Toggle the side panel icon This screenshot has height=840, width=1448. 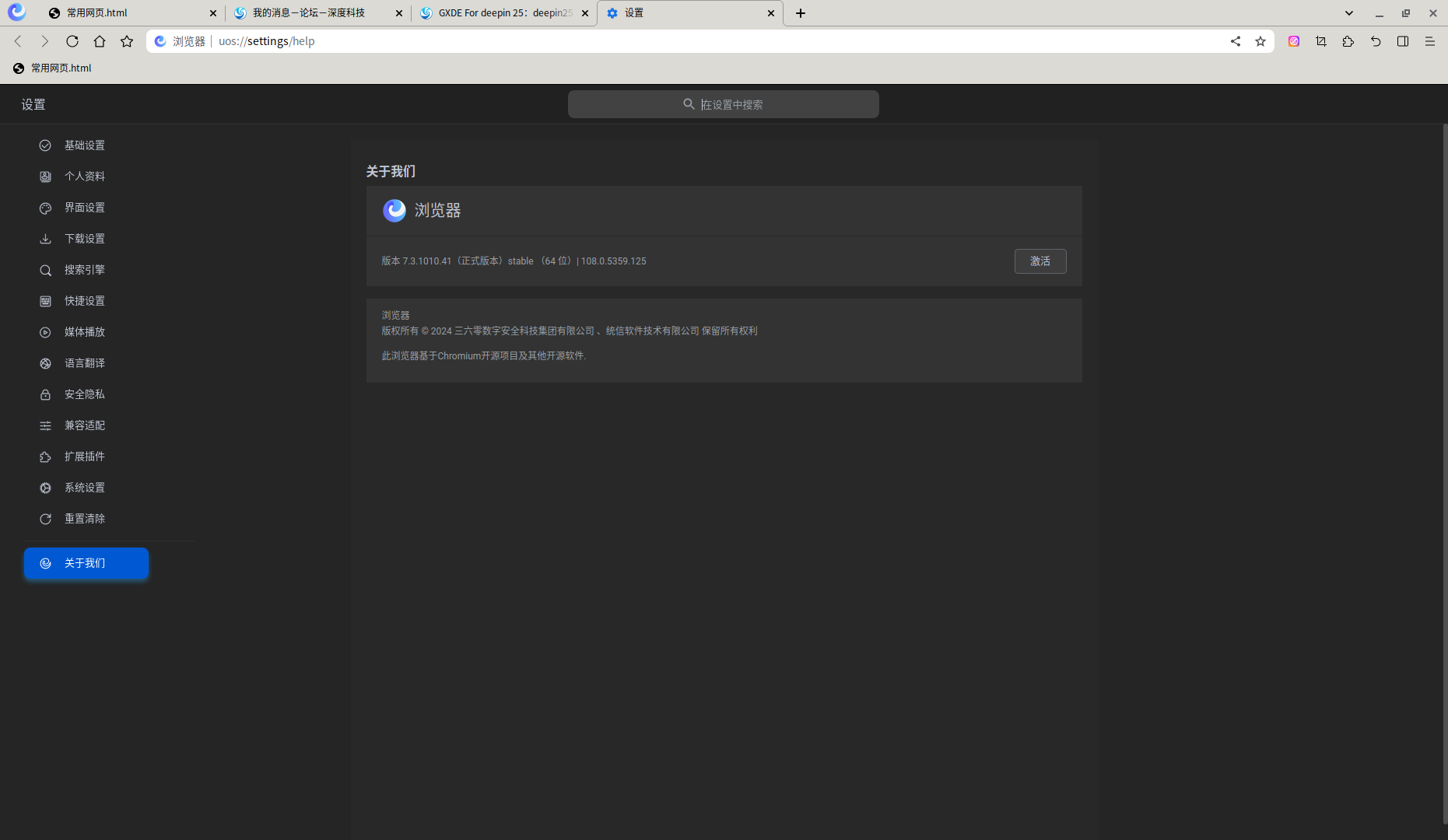coord(1403,41)
